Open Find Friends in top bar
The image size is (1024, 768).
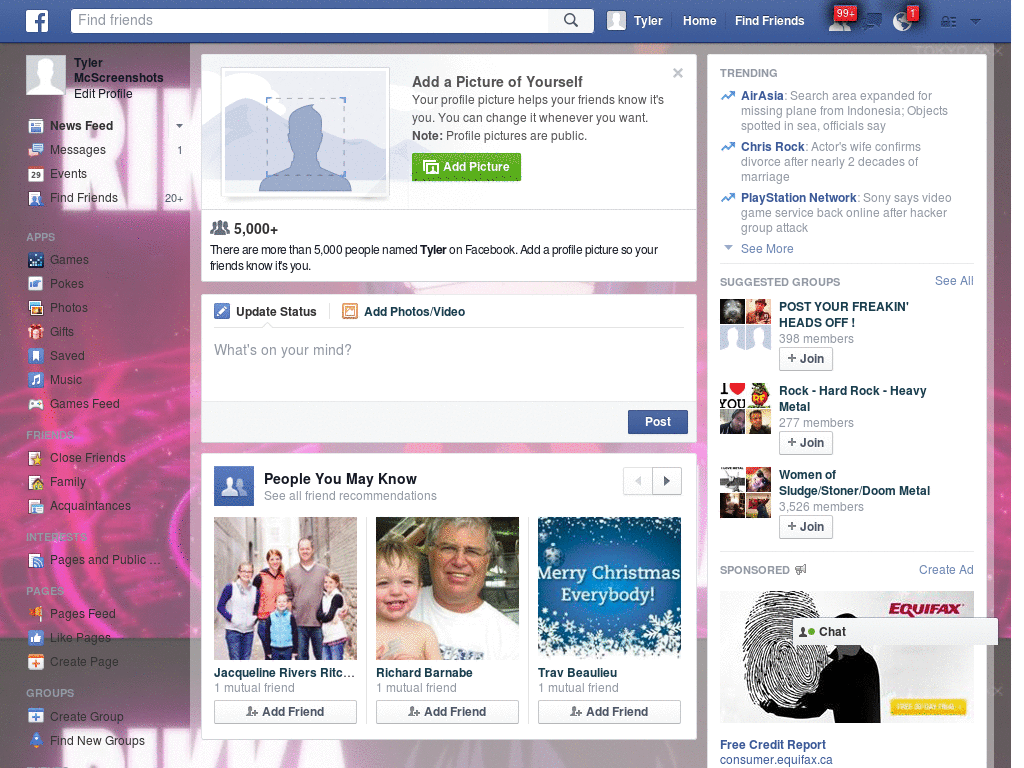tap(769, 21)
